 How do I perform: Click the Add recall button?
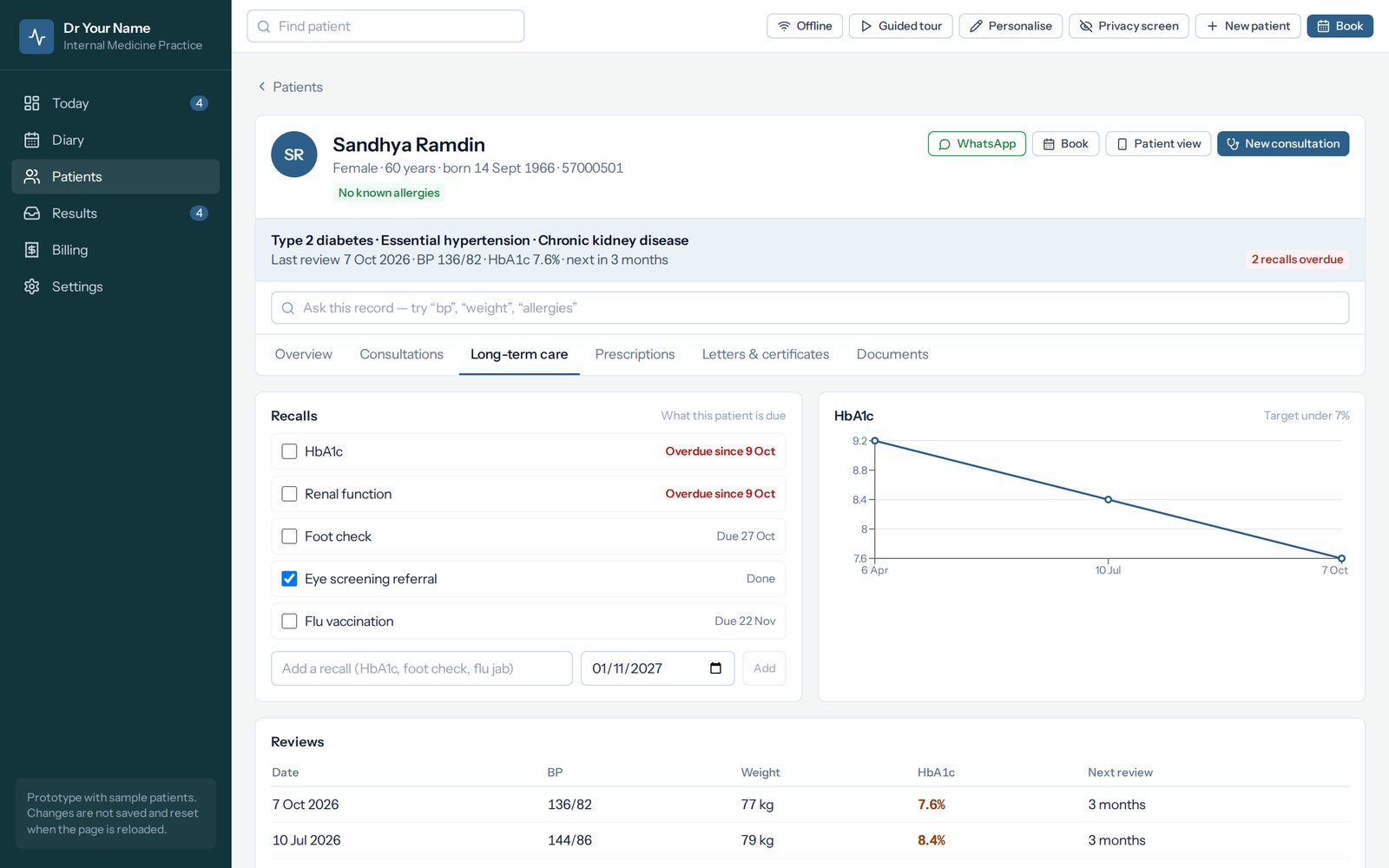(x=764, y=668)
